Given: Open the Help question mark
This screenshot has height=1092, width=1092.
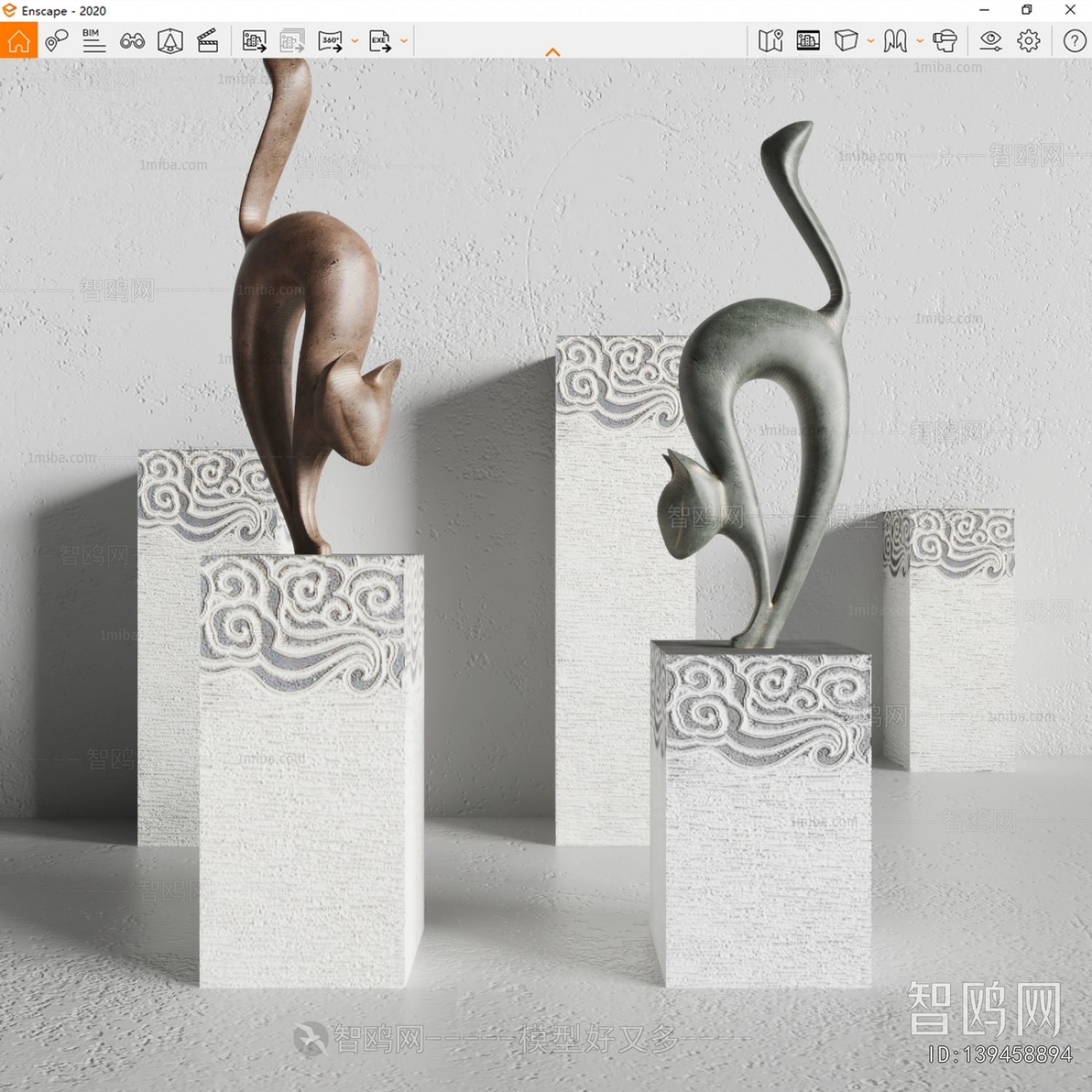Looking at the screenshot, I should pos(1075,40).
